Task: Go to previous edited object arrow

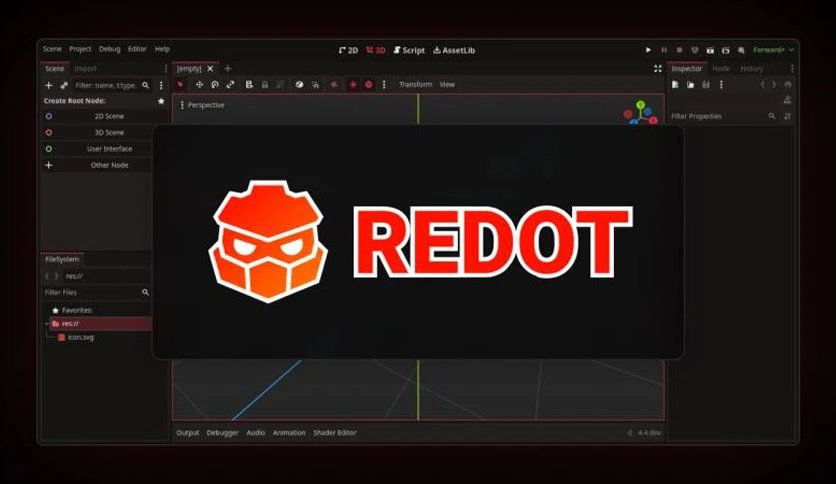Action: click(762, 85)
